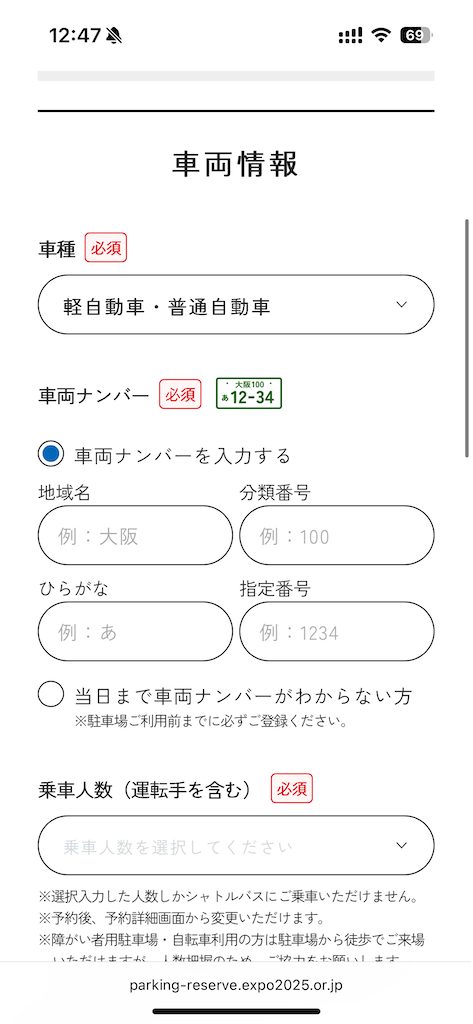Tap the 必須 badge next to 乗車人数
Viewport: 473px width, 1024px height.
pyautogui.click(x=292, y=789)
